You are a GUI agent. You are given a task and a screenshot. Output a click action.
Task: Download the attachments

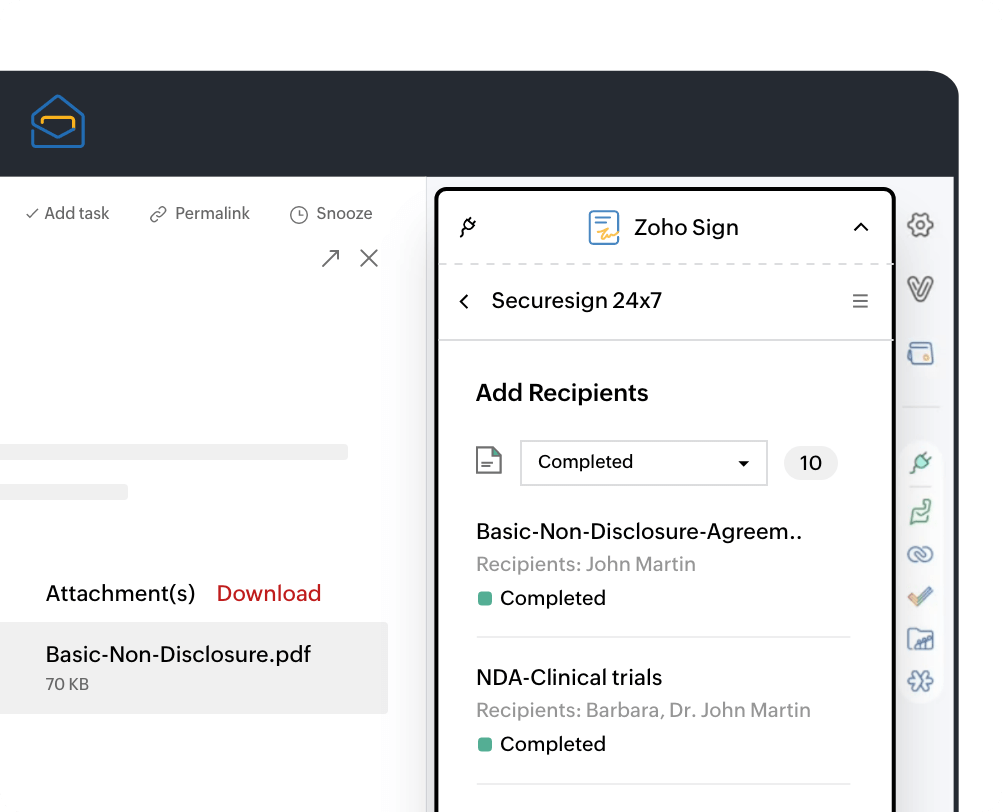tap(268, 594)
